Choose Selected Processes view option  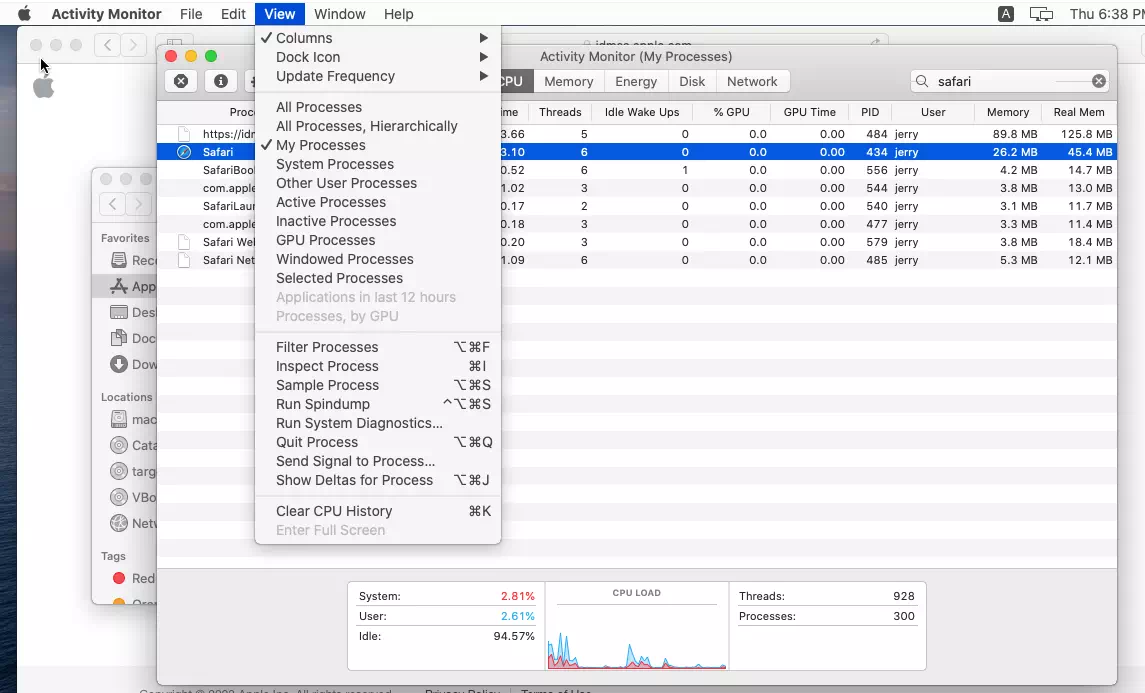pyautogui.click(x=378, y=278)
